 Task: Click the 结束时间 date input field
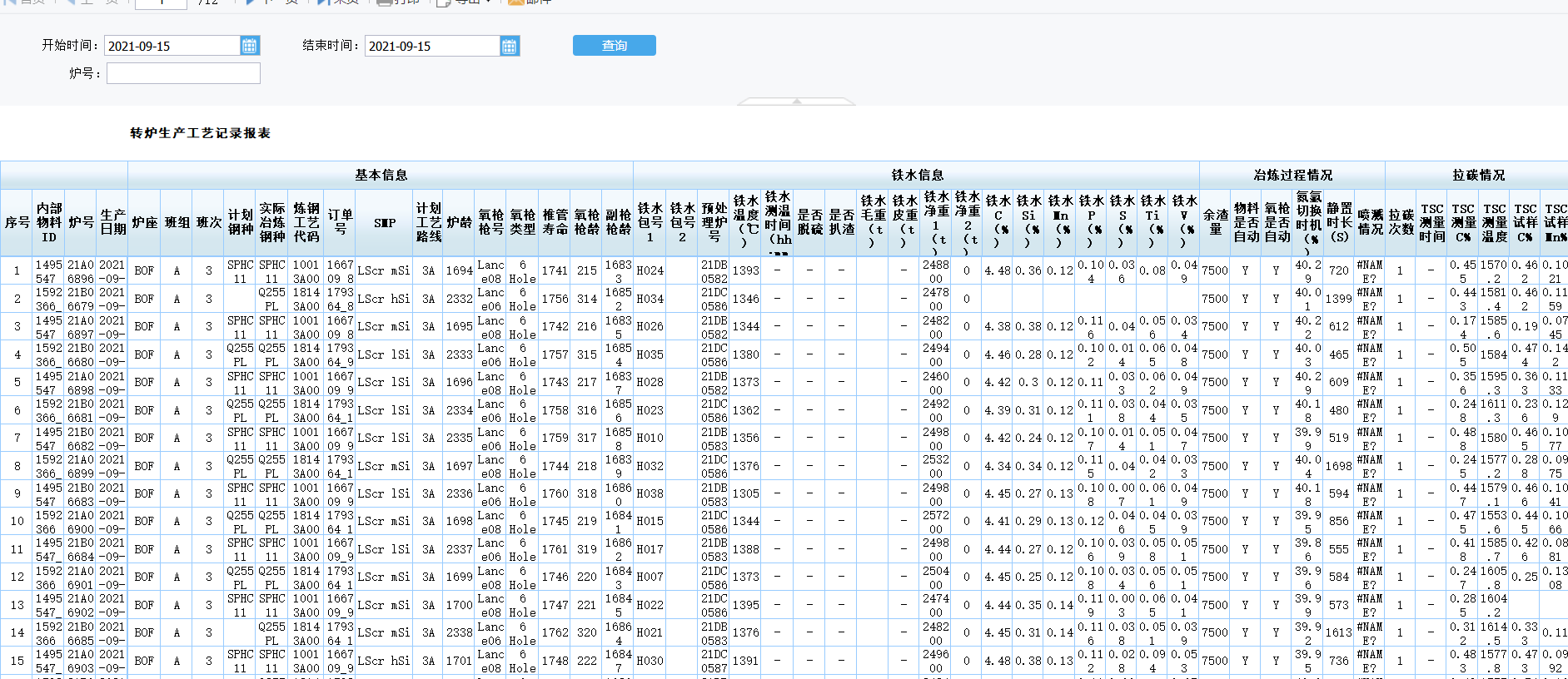click(433, 46)
